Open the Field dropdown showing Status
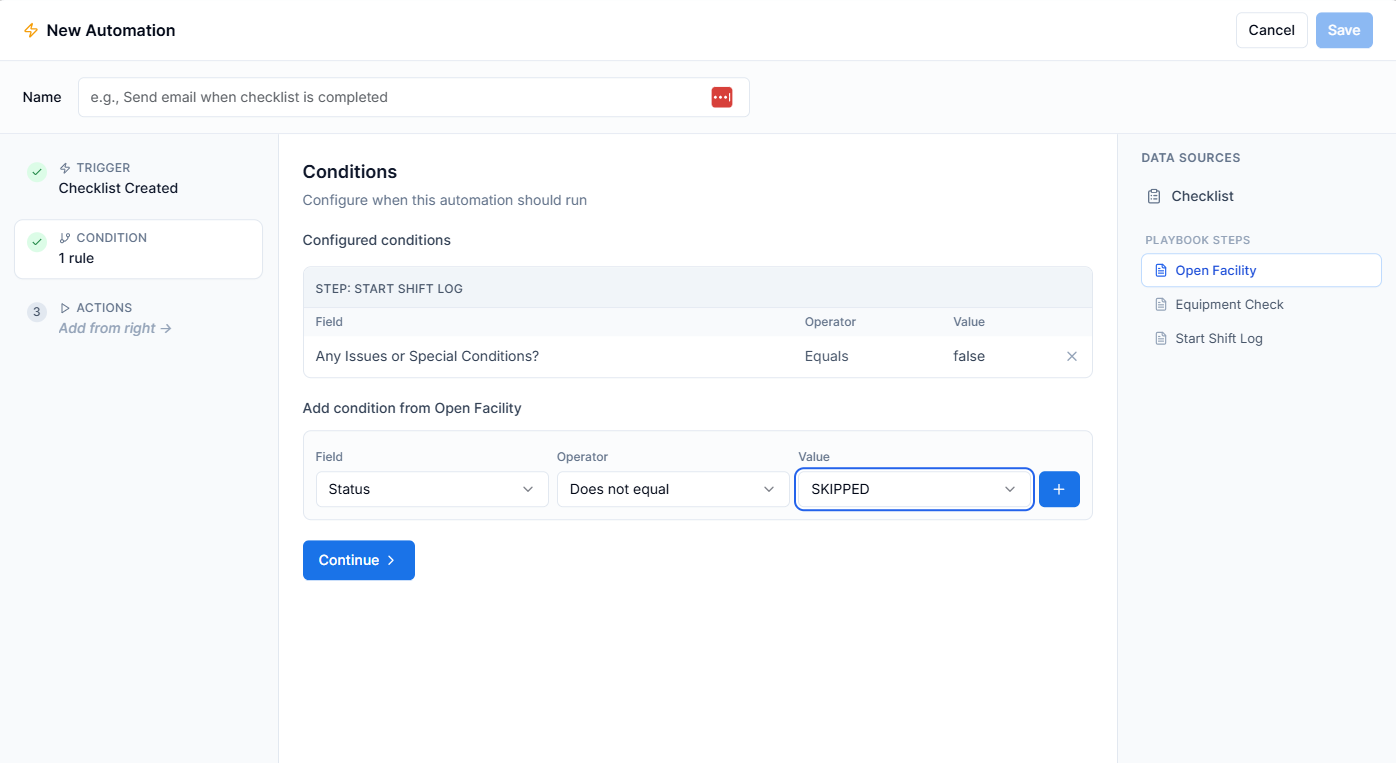Viewport: 1396px width, 763px height. click(431, 489)
